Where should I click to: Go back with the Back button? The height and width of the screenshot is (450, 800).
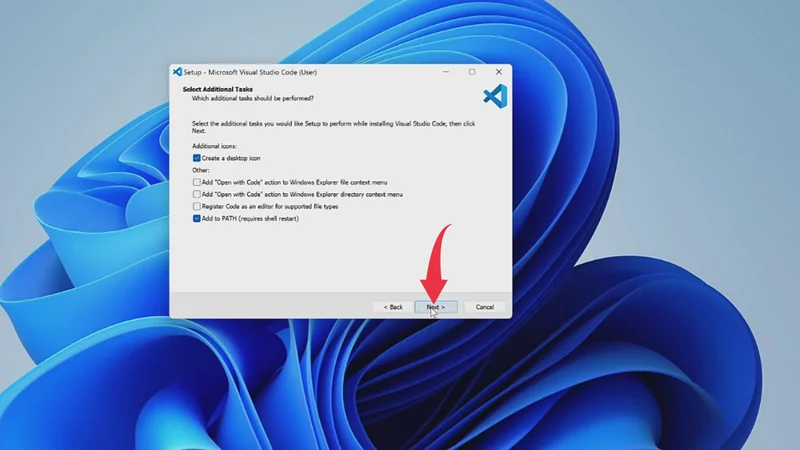pos(393,307)
